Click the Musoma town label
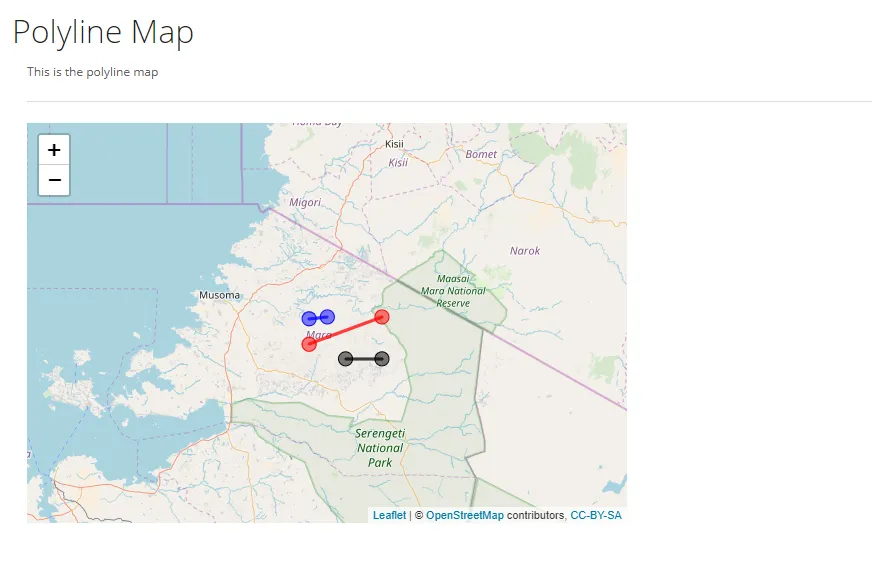The width and height of the screenshot is (872, 584). coord(220,295)
